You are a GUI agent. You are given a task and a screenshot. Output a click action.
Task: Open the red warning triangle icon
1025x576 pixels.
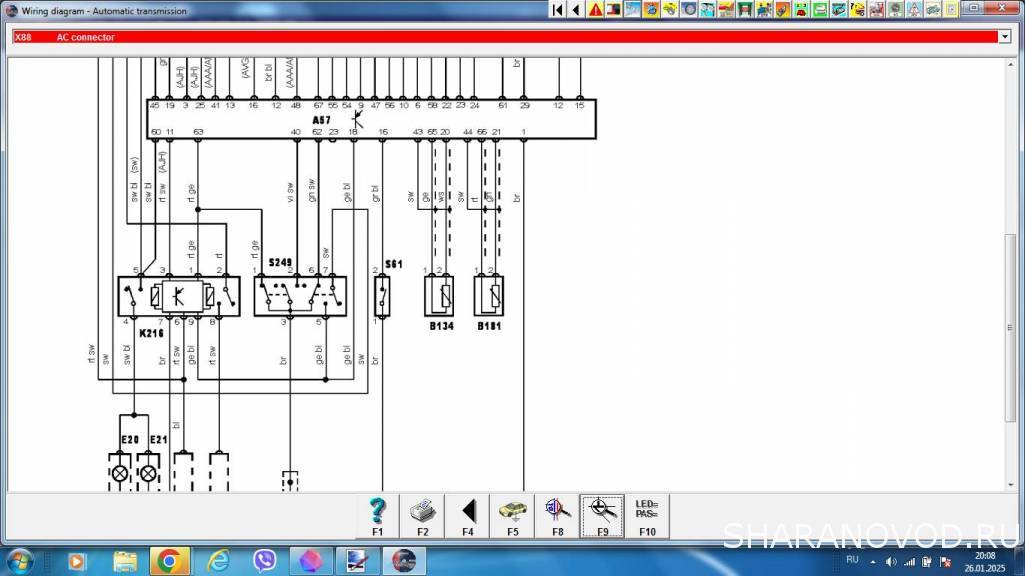point(595,10)
